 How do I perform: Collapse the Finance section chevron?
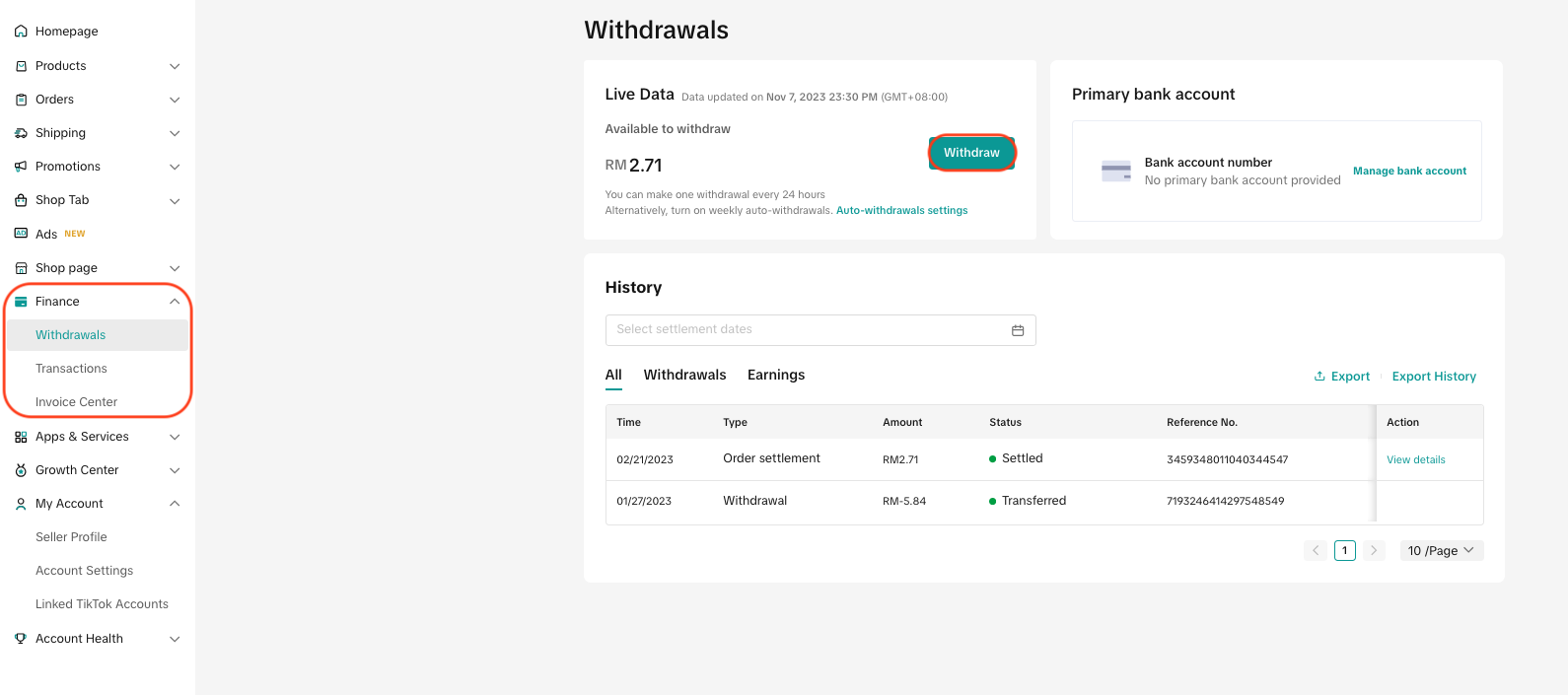point(175,302)
